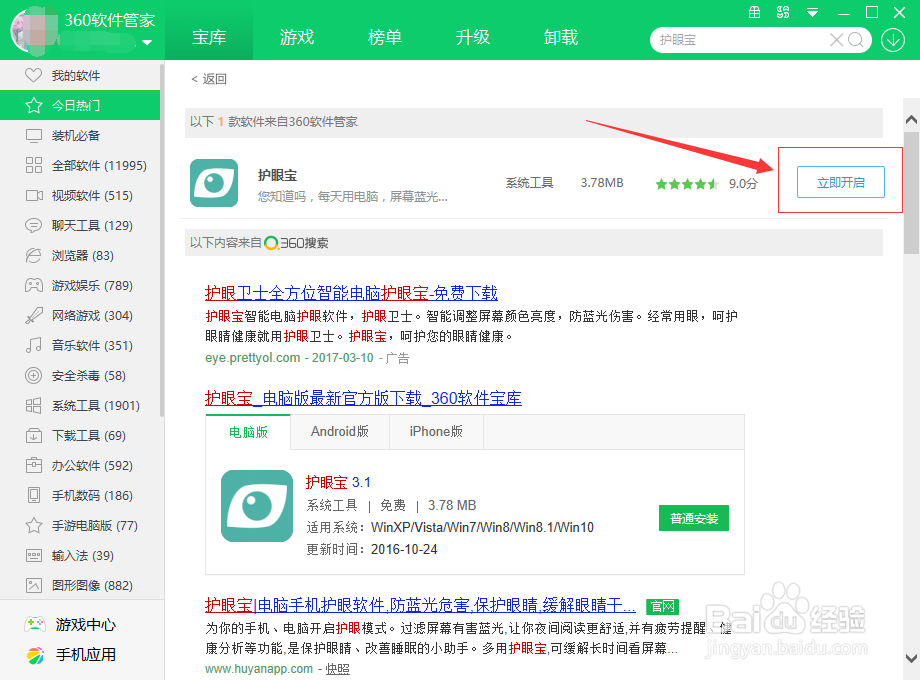This screenshot has height=680, width=920.
Task: Click 立即开启 button for 护眼宝
Action: point(840,182)
